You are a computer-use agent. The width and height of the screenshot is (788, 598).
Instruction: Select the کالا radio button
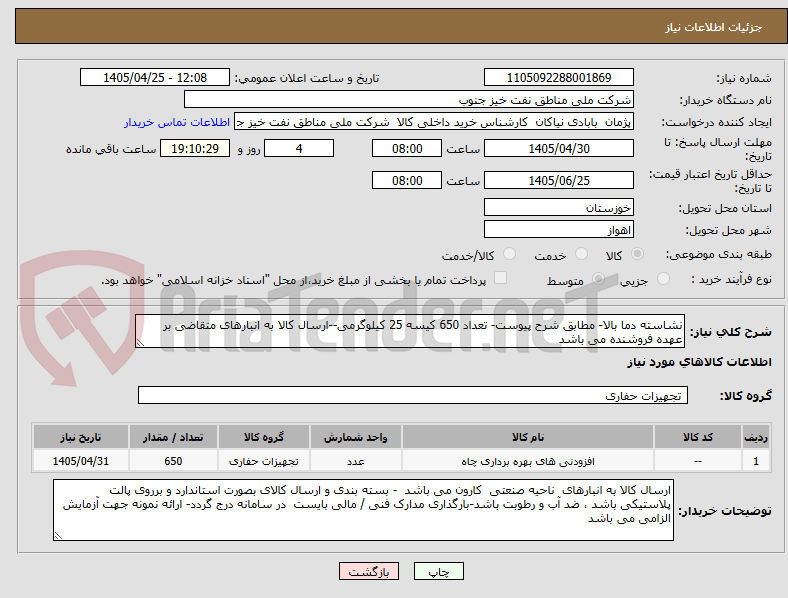pos(637,254)
